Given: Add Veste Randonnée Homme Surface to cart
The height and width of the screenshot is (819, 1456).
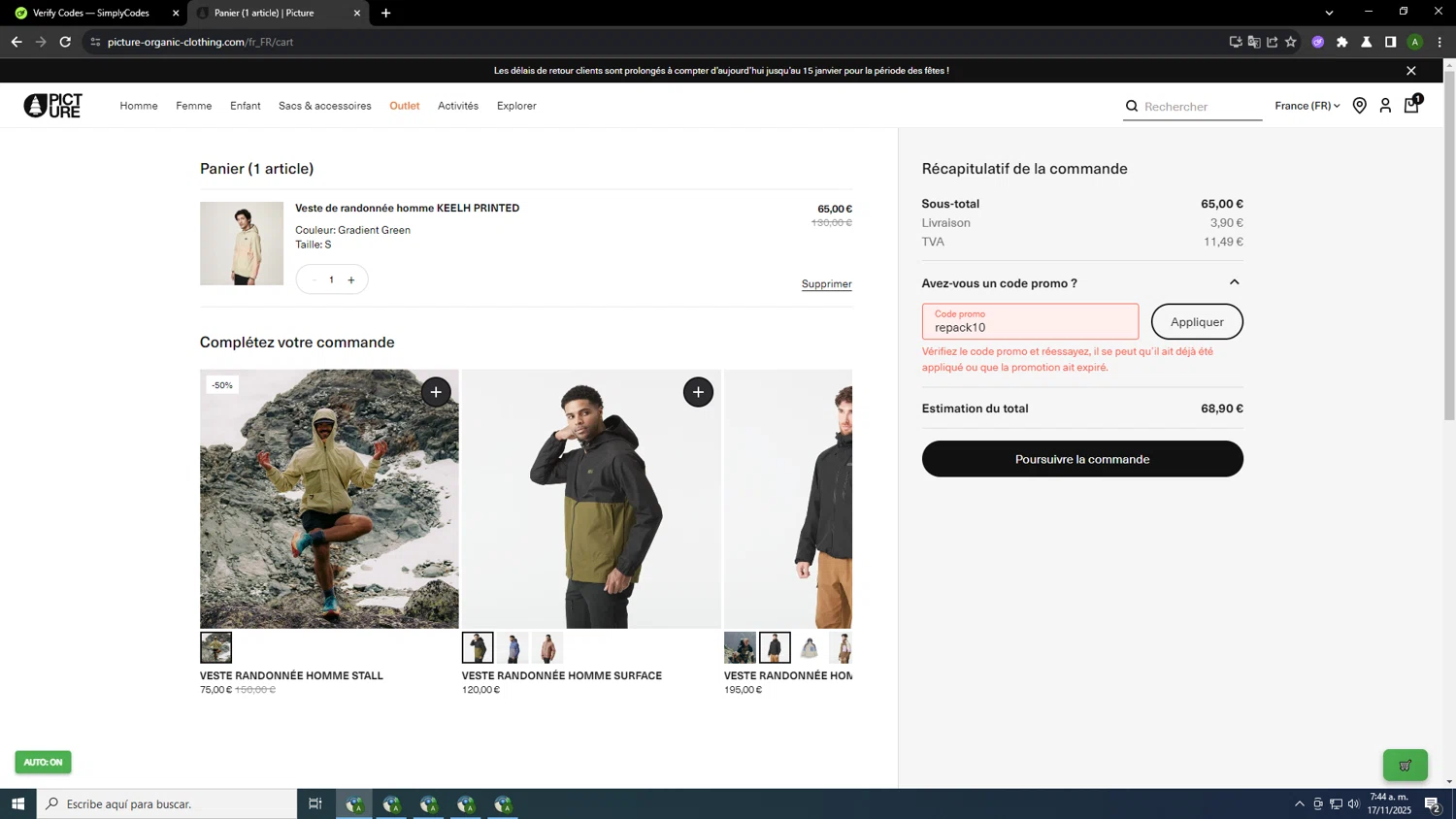Looking at the screenshot, I should tap(698, 392).
